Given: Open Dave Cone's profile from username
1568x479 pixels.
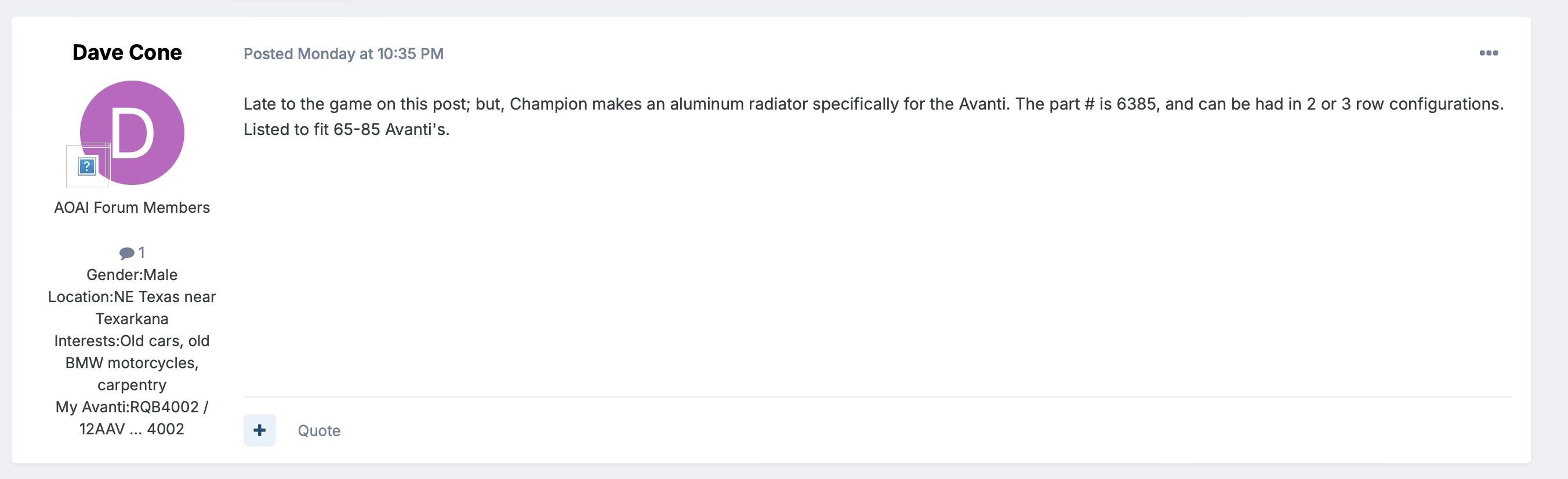Looking at the screenshot, I should 127,52.
